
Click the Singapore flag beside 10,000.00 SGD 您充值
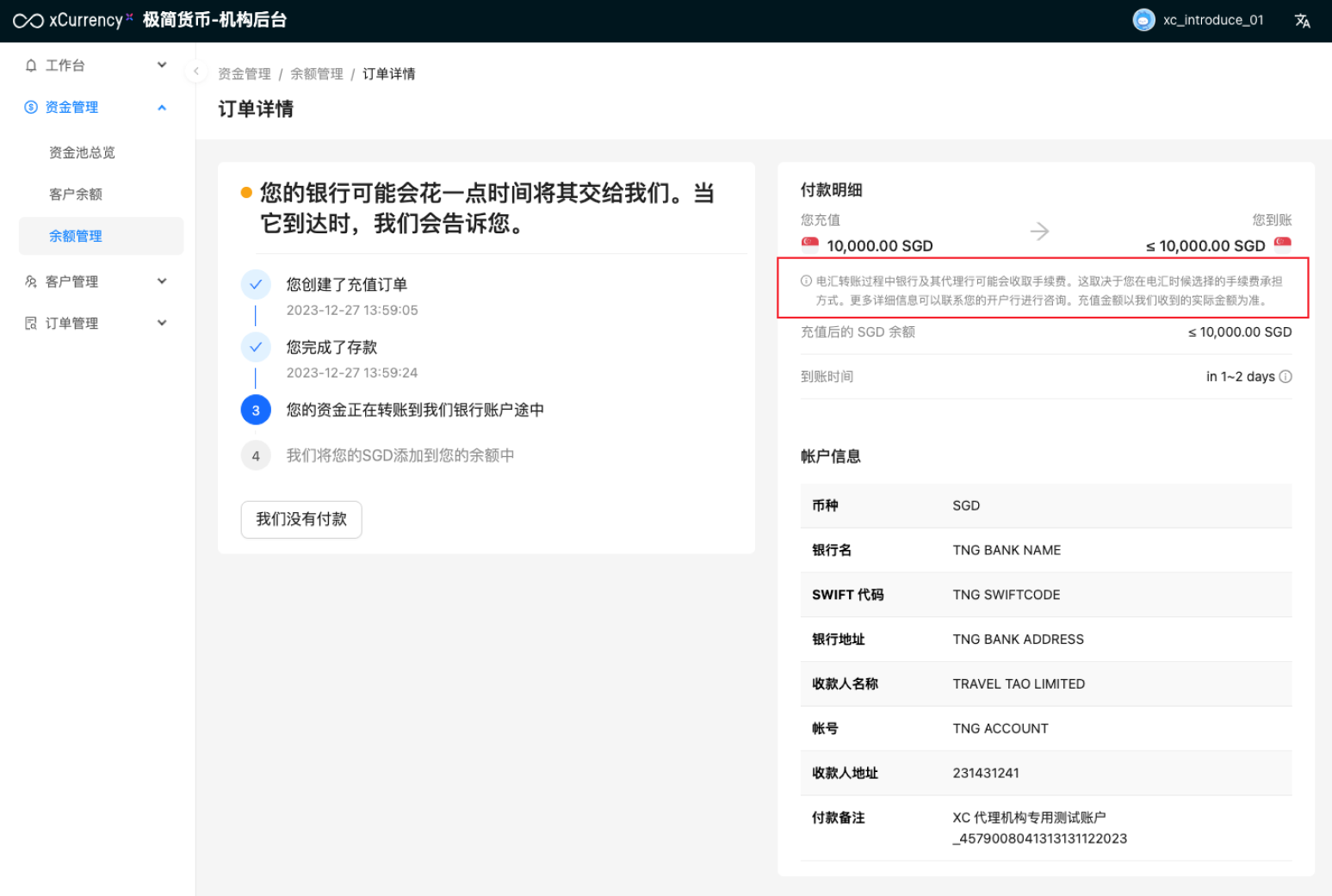[810, 244]
